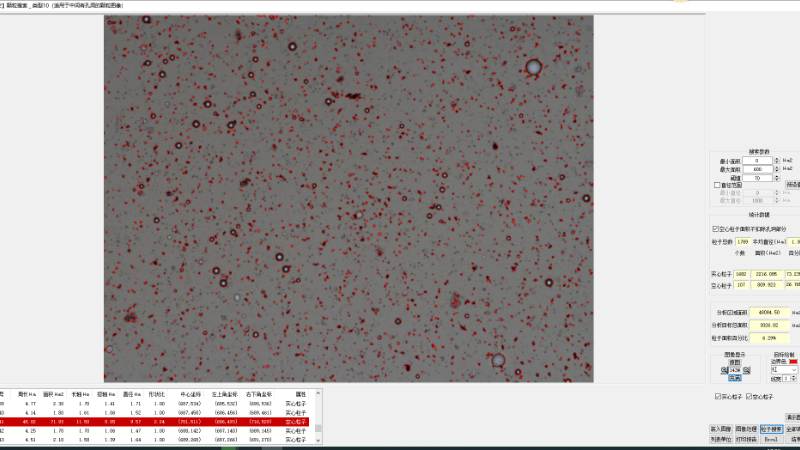Screen dimensions: 800x450
Task: Increase the minimum area spinner value
Action: click(777, 158)
